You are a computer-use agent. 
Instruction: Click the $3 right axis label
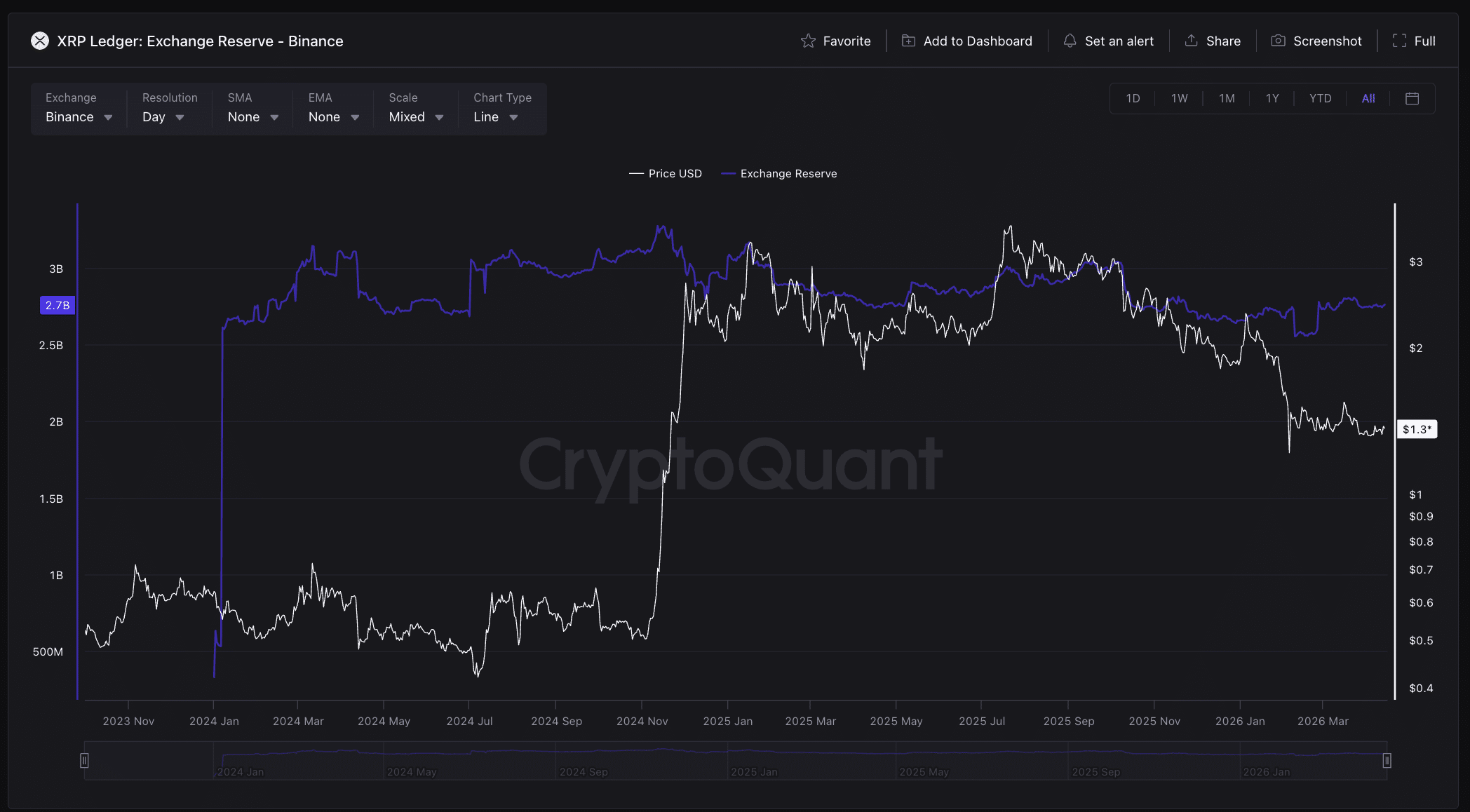(x=1416, y=262)
